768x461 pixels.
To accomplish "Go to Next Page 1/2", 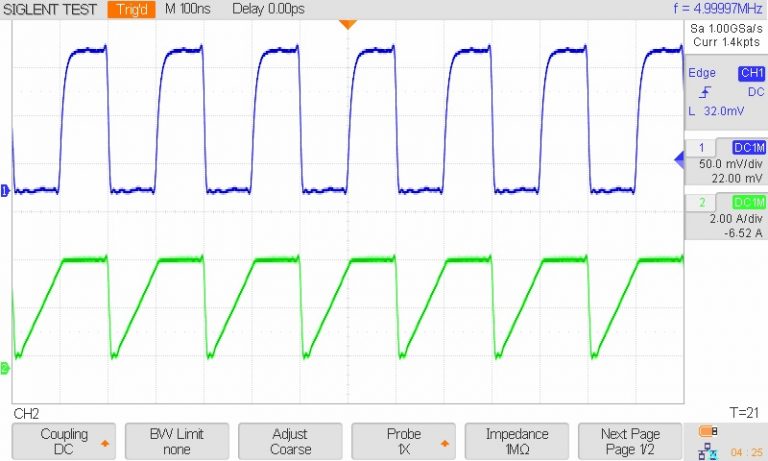I will click(630, 441).
